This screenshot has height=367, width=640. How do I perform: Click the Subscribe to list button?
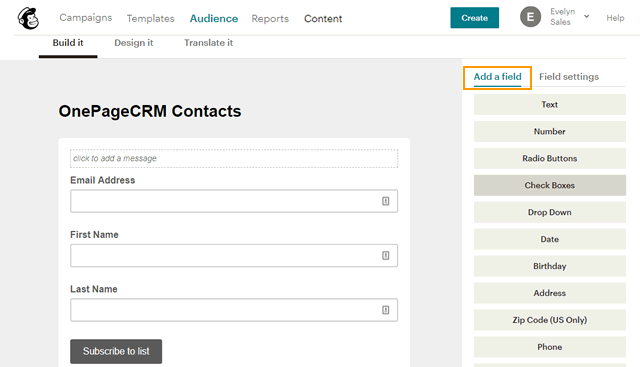pos(116,351)
